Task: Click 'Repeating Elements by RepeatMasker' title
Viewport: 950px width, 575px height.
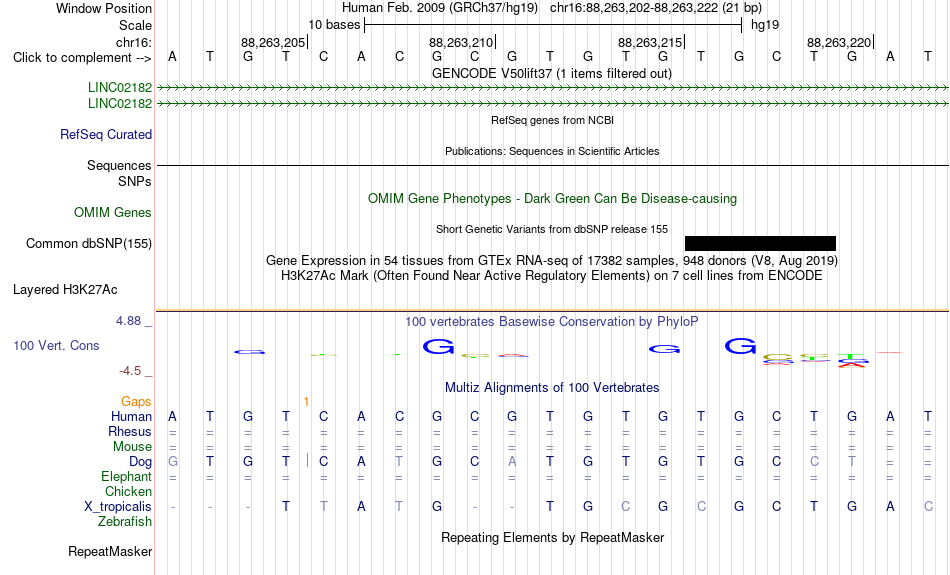Action: pyautogui.click(x=553, y=538)
